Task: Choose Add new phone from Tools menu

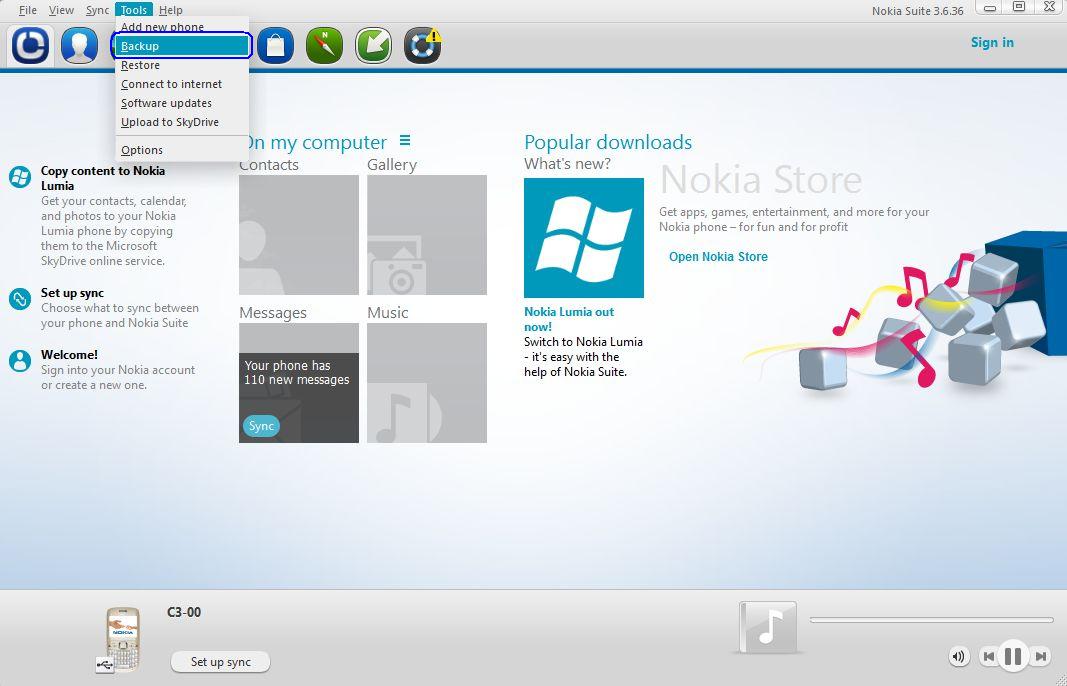Action: 182,27
